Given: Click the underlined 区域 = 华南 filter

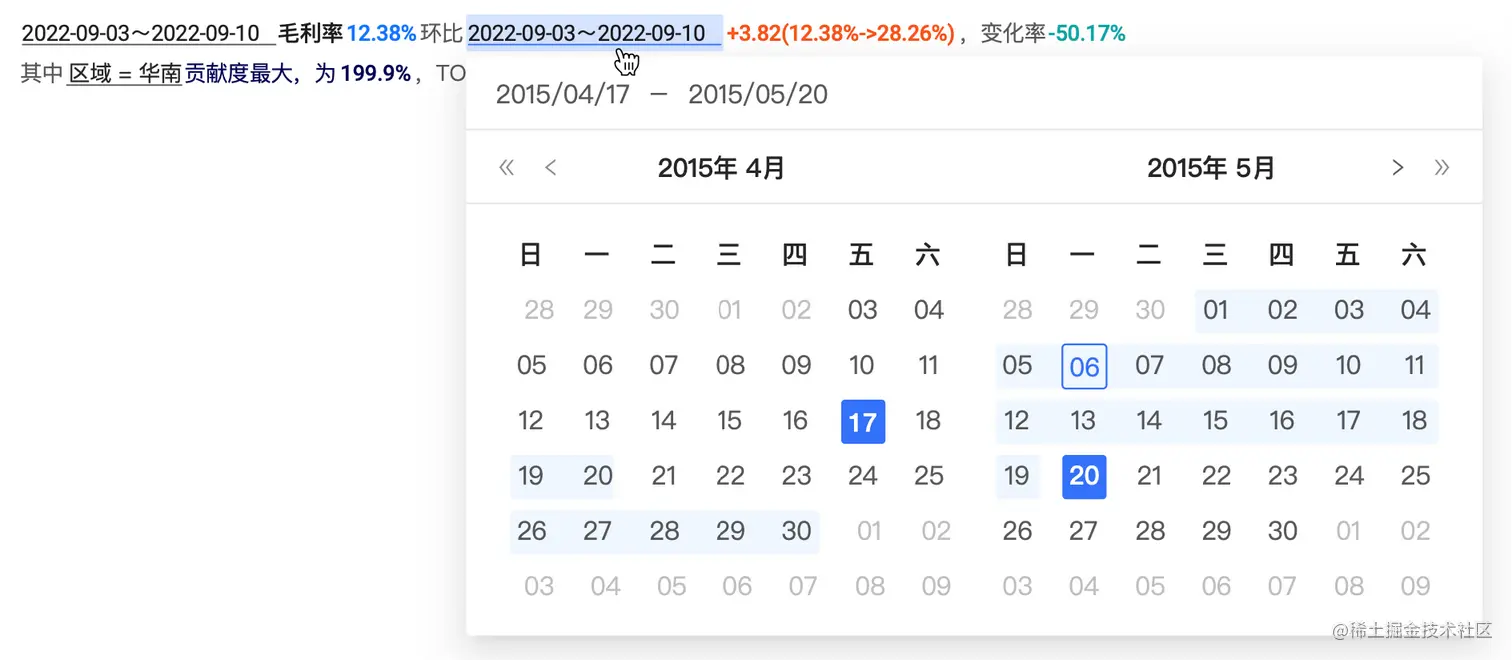Looking at the screenshot, I should pos(124,74).
